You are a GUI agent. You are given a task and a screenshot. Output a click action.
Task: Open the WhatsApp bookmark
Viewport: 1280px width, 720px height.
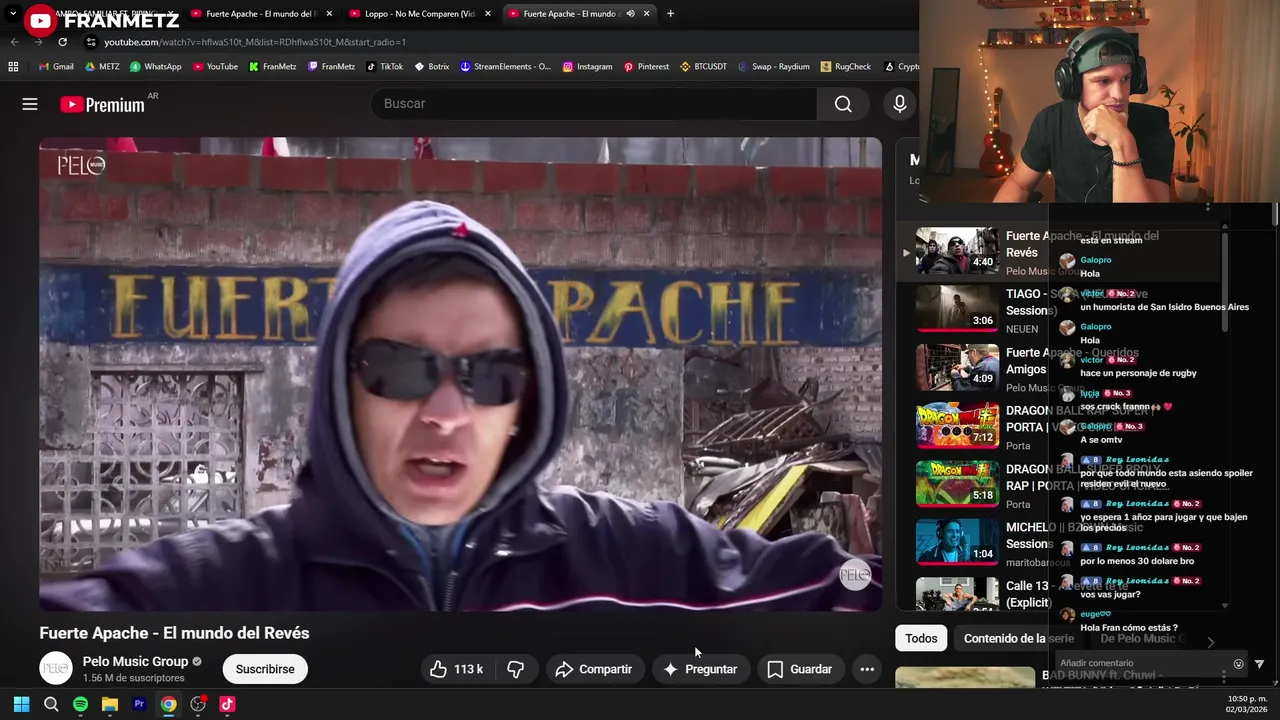[156, 67]
